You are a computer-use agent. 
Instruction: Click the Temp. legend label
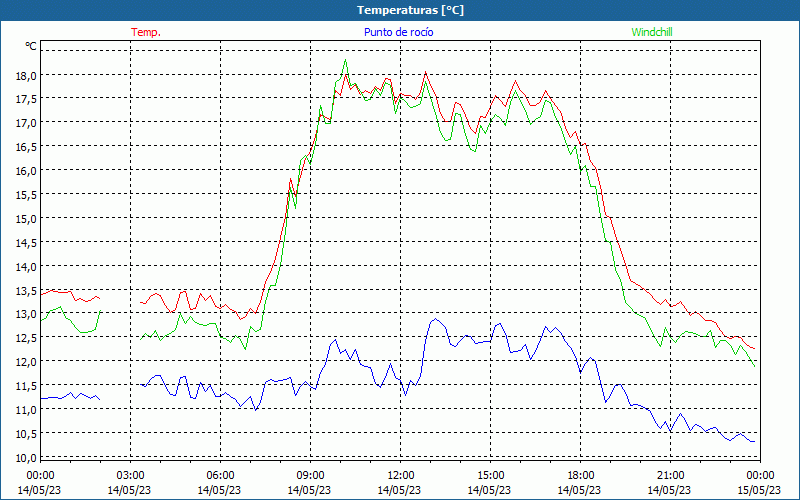tap(146, 32)
